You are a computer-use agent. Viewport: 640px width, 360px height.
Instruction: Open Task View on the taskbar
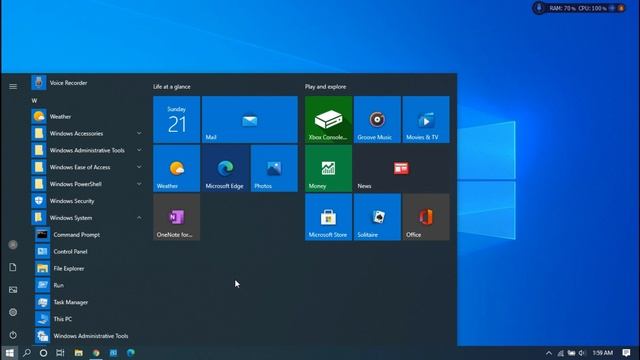[60, 353]
